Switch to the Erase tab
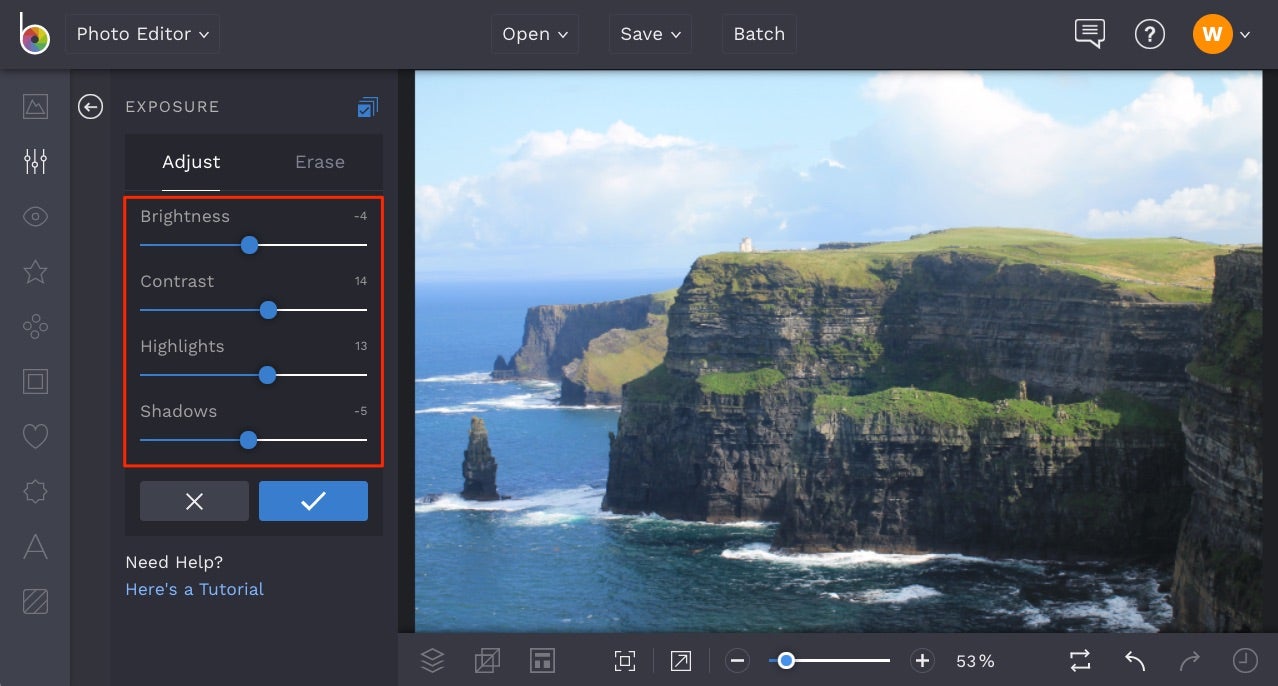Screen dimensions: 1278x686 point(319,162)
